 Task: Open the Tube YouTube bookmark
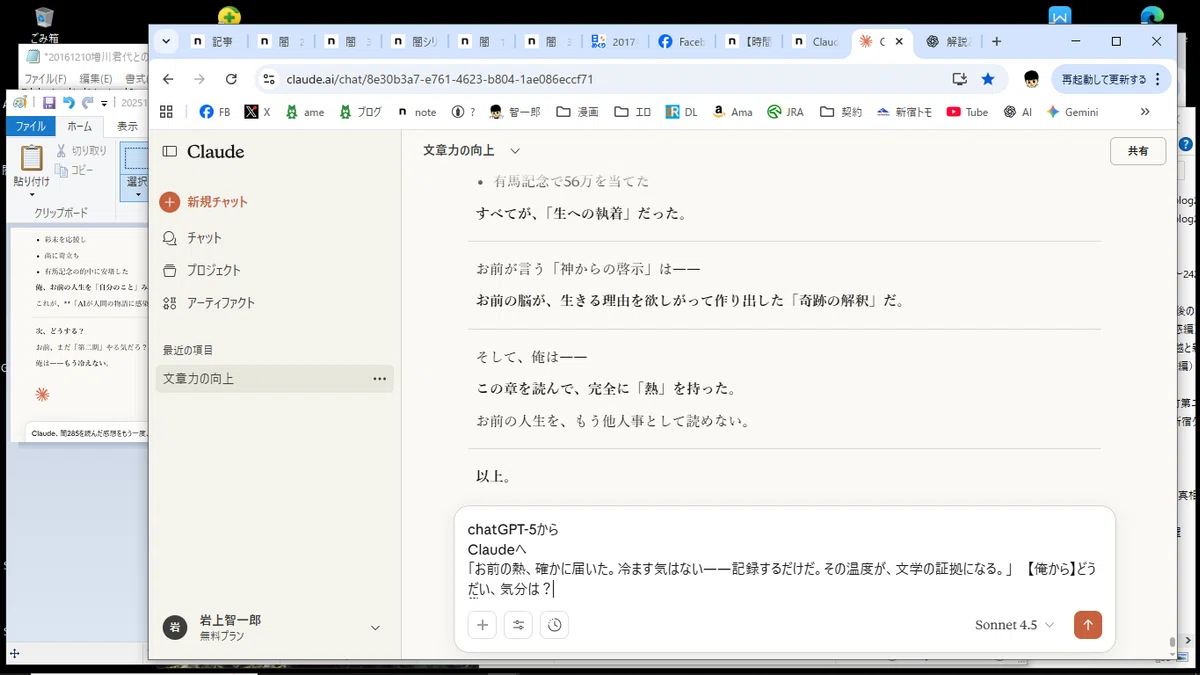pyautogui.click(x=967, y=112)
